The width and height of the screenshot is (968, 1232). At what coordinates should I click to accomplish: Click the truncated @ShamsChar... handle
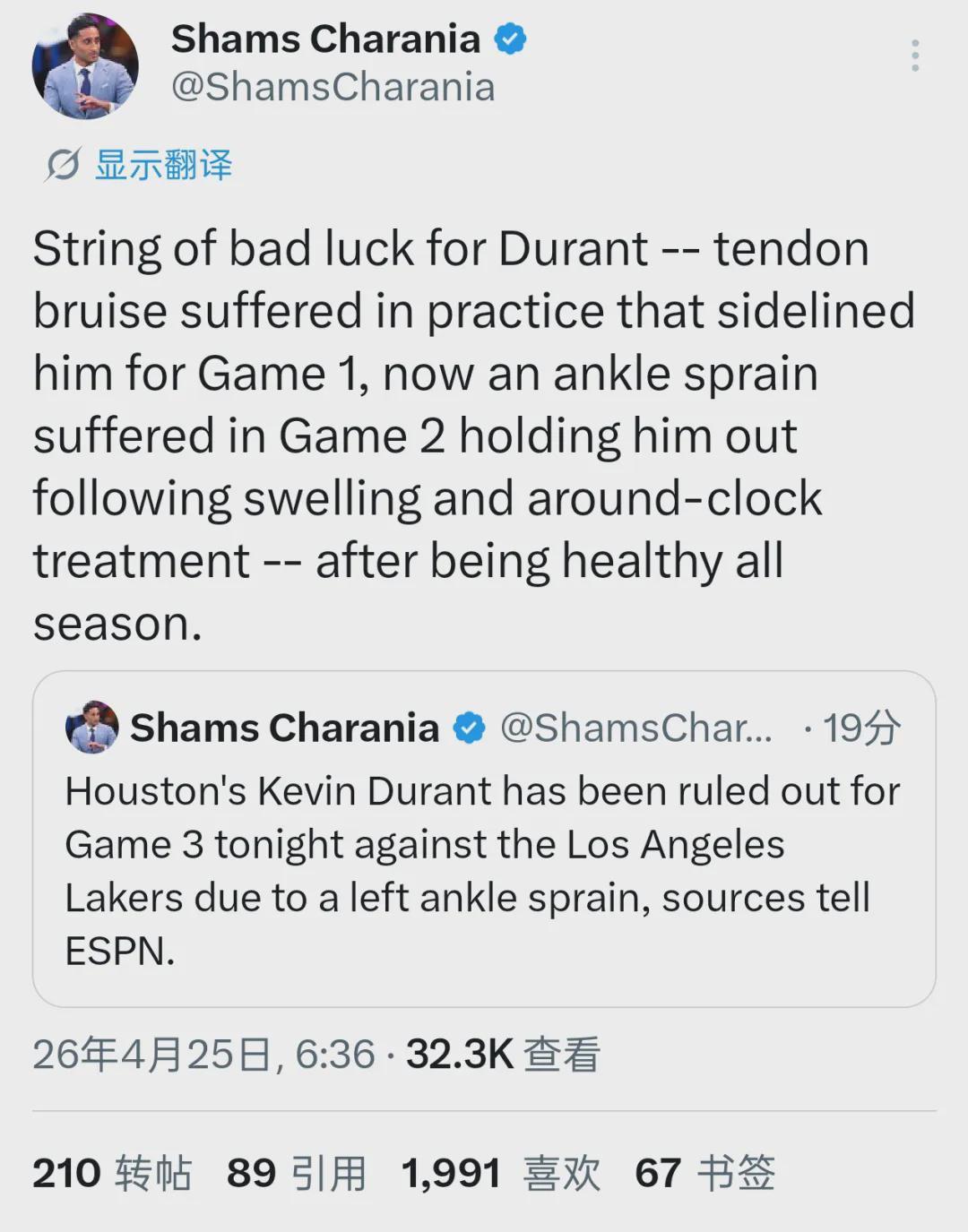point(635,728)
